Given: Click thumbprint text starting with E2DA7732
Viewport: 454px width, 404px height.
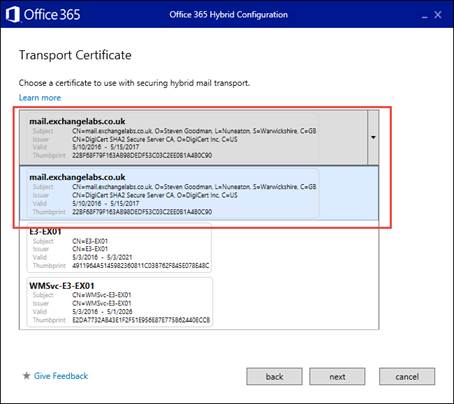Looking at the screenshot, I should (x=141, y=320).
